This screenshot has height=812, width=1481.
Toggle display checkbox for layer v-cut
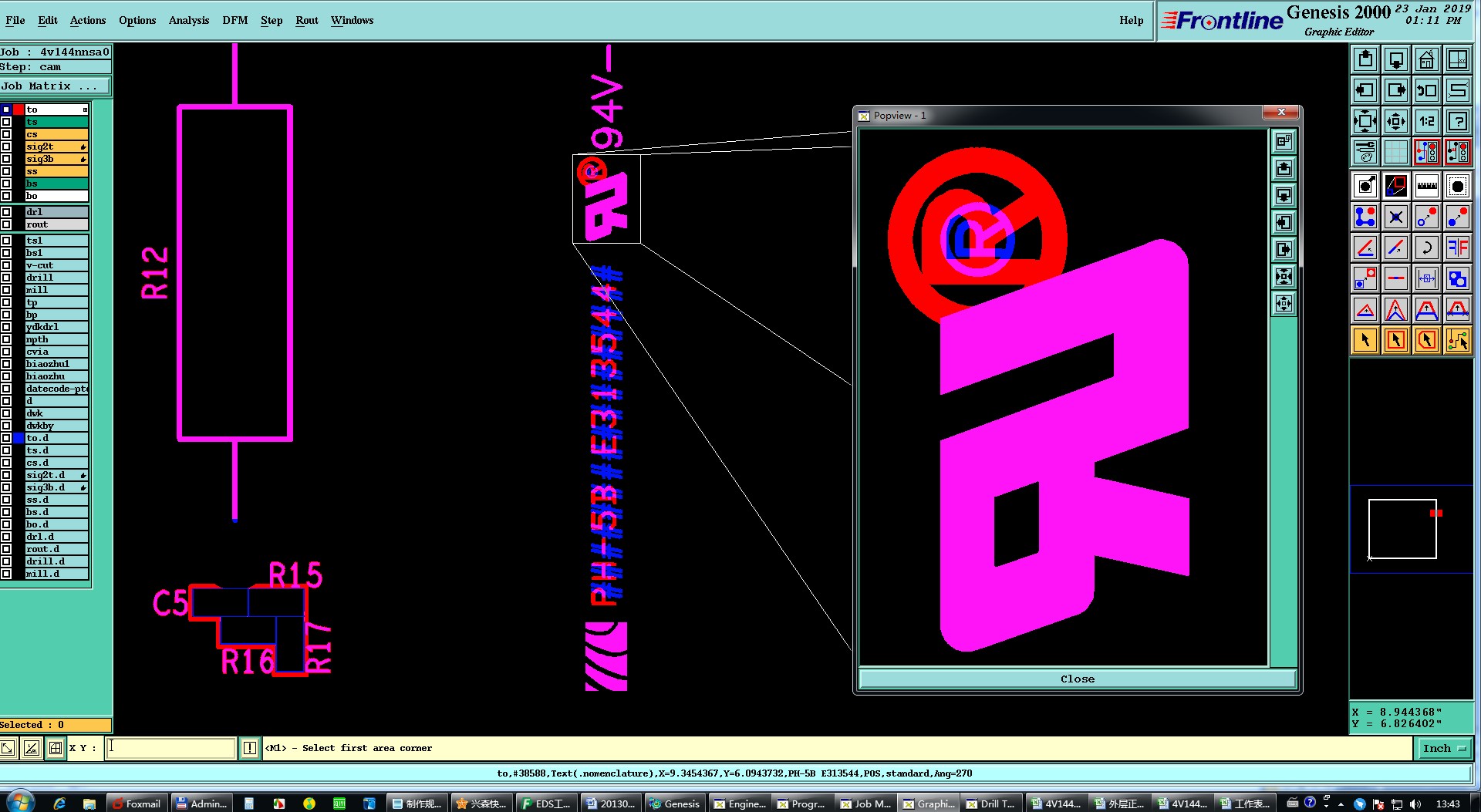[x=6, y=265]
